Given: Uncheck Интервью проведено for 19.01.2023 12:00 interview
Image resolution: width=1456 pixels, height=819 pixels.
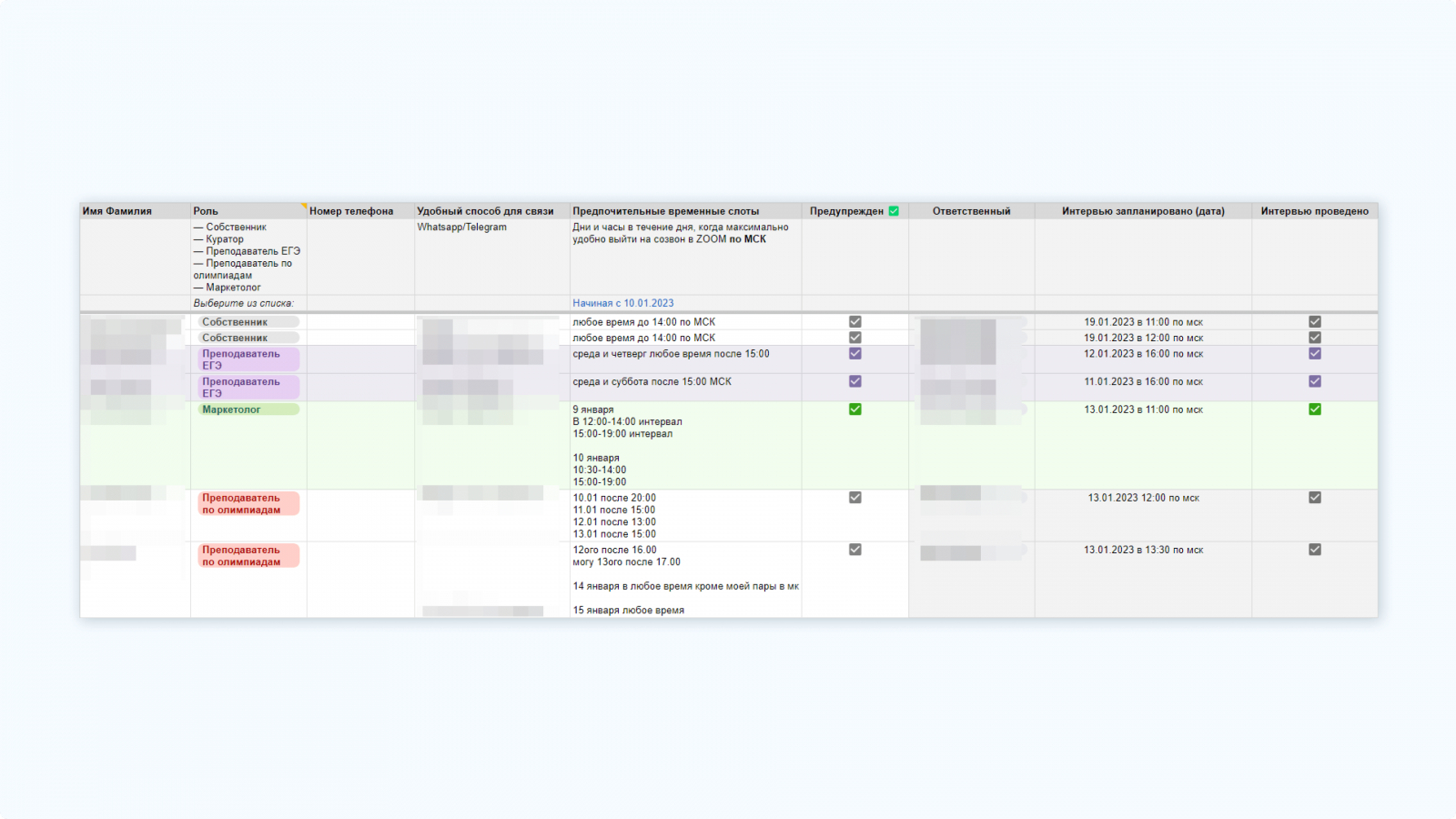Looking at the screenshot, I should click(1315, 338).
